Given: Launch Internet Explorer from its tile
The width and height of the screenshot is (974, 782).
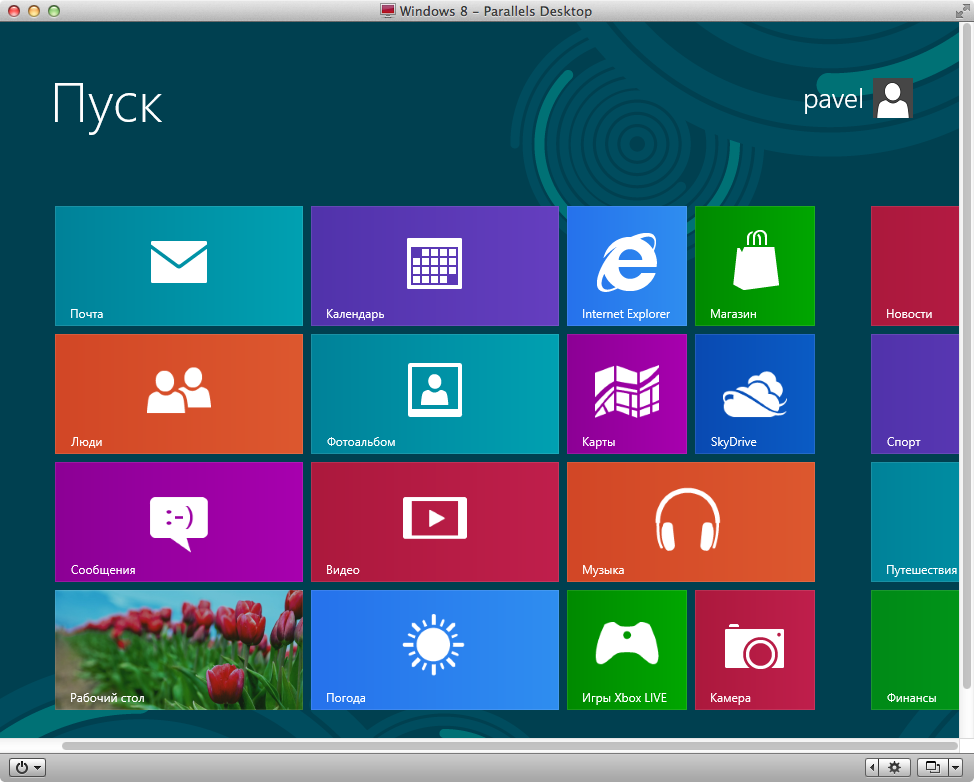Looking at the screenshot, I should point(627,266).
